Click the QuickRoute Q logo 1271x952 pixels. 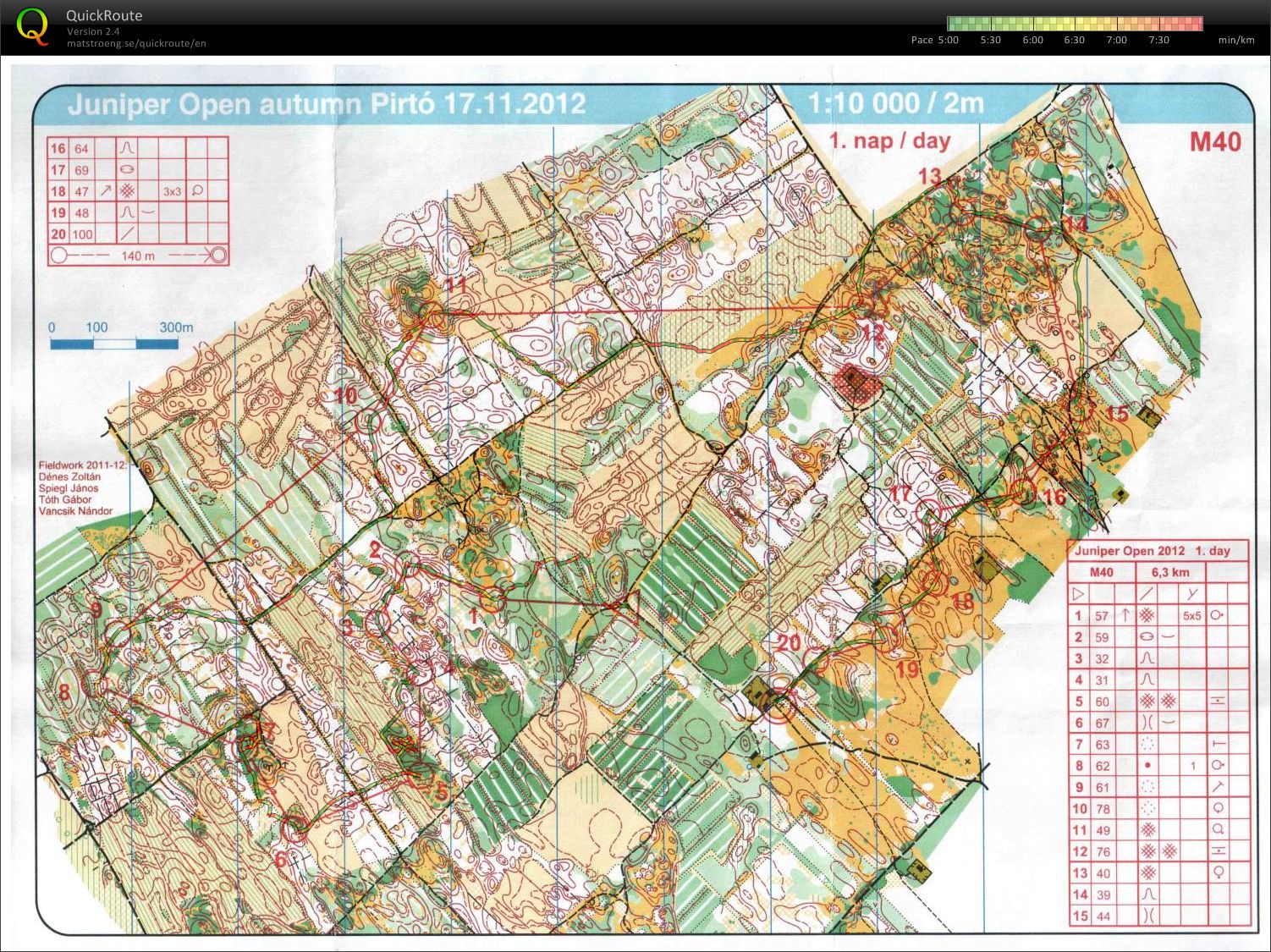[33, 25]
